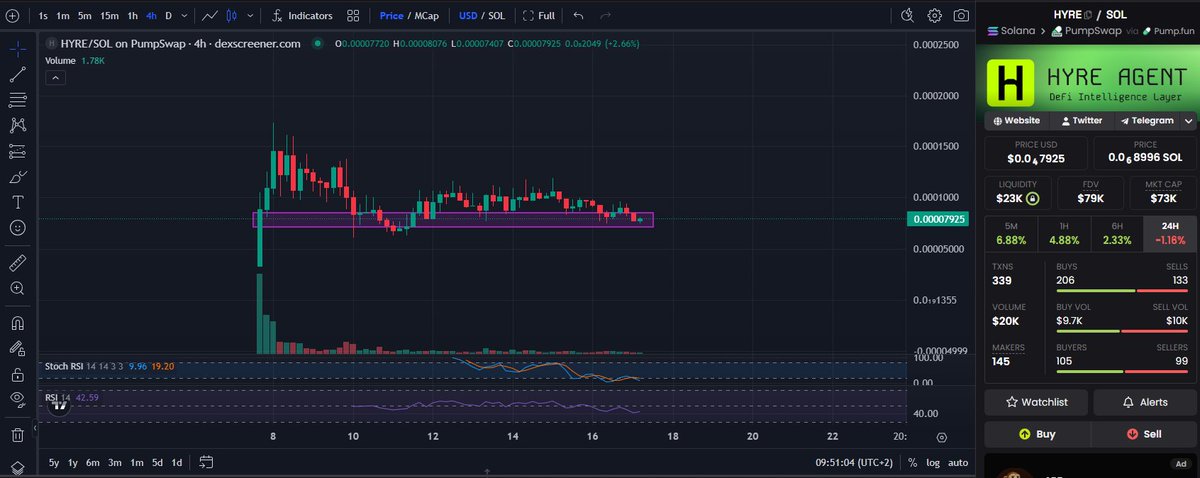1200x478 pixels.
Task: Click the trash icon to remove drawings
Action: (17, 435)
